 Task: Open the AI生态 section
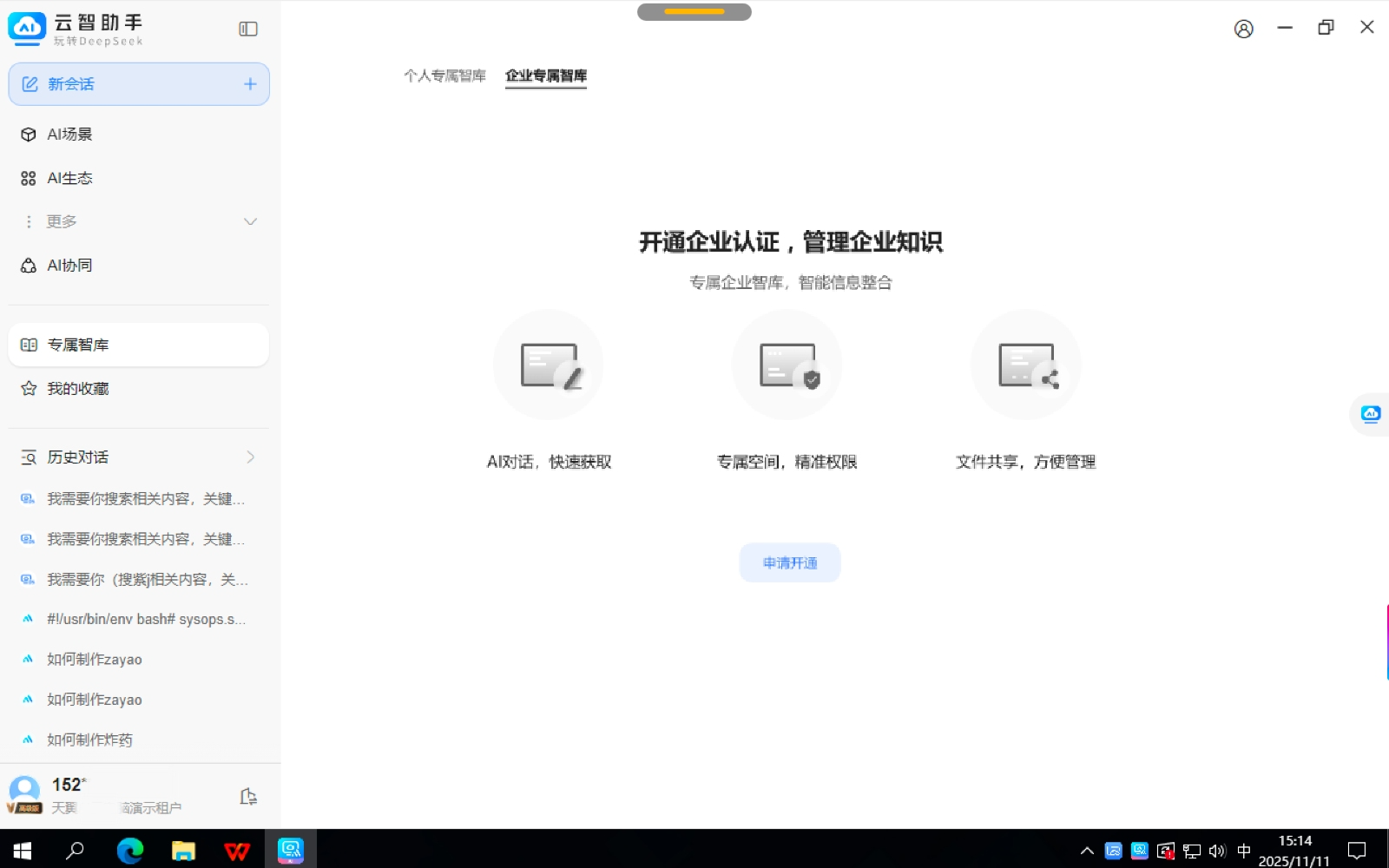point(69,178)
